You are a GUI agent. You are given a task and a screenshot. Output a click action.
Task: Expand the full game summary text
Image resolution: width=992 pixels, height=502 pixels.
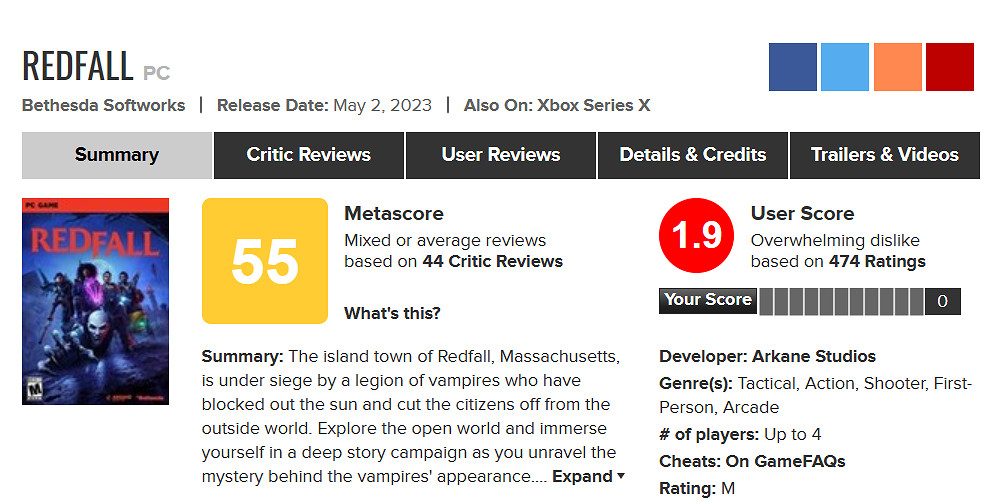[589, 477]
